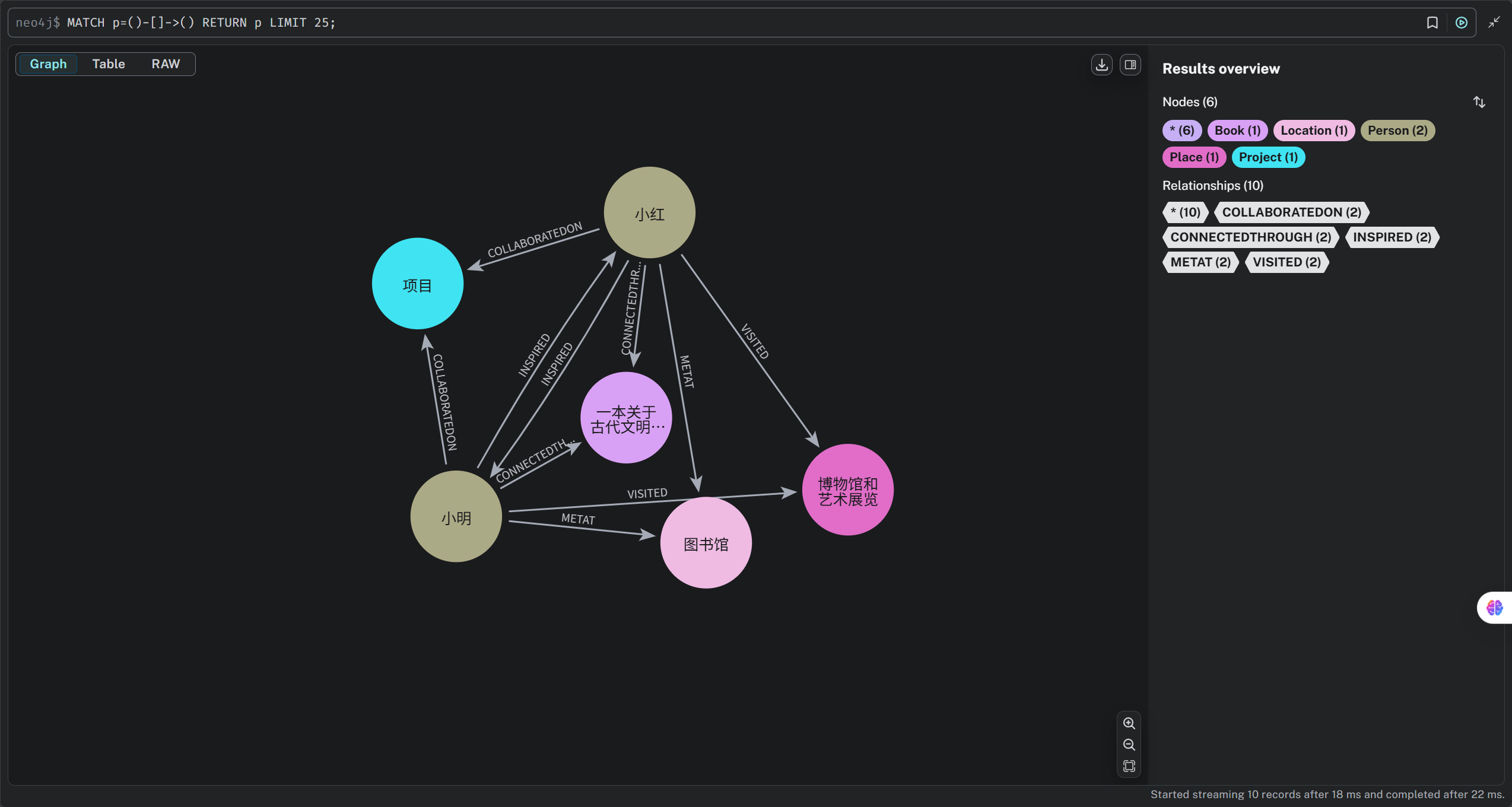This screenshot has height=807, width=1512.
Task: Fit graph to screen icon
Action: [x=1129, y=766]
